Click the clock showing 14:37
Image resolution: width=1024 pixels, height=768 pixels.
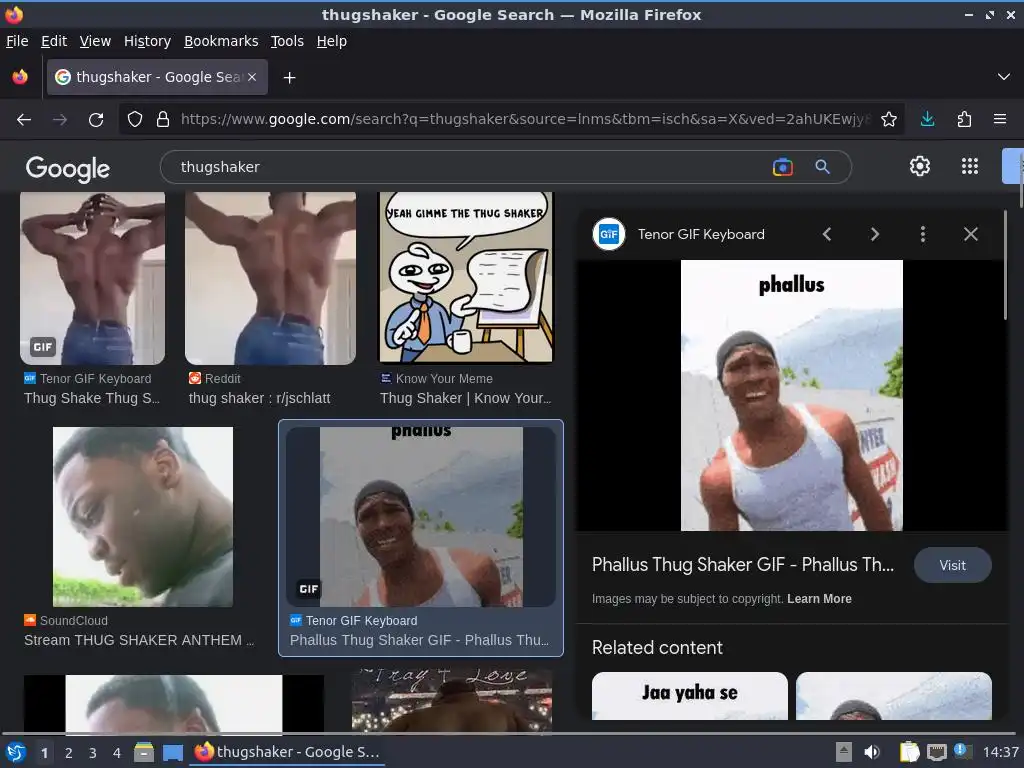click(1000, 752)
